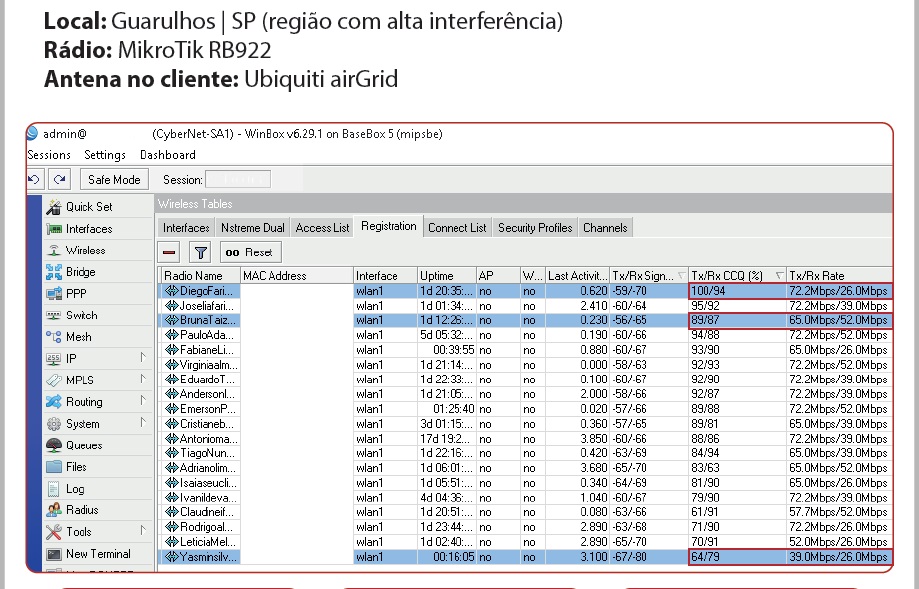Viewport: 919px width, 589px height.
Task: Switch to the Access List tab
Action: point(322,228)
